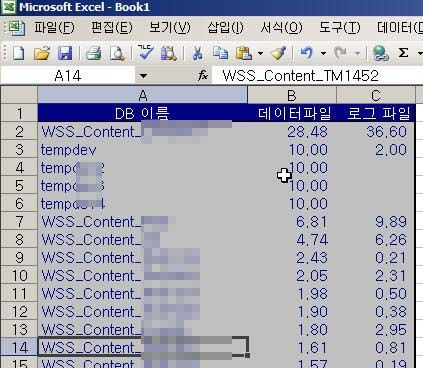Image resolution: width=423 pixels, height=368 pixels.
Task: Select cell with value 1.98
Action: (292, 293)
